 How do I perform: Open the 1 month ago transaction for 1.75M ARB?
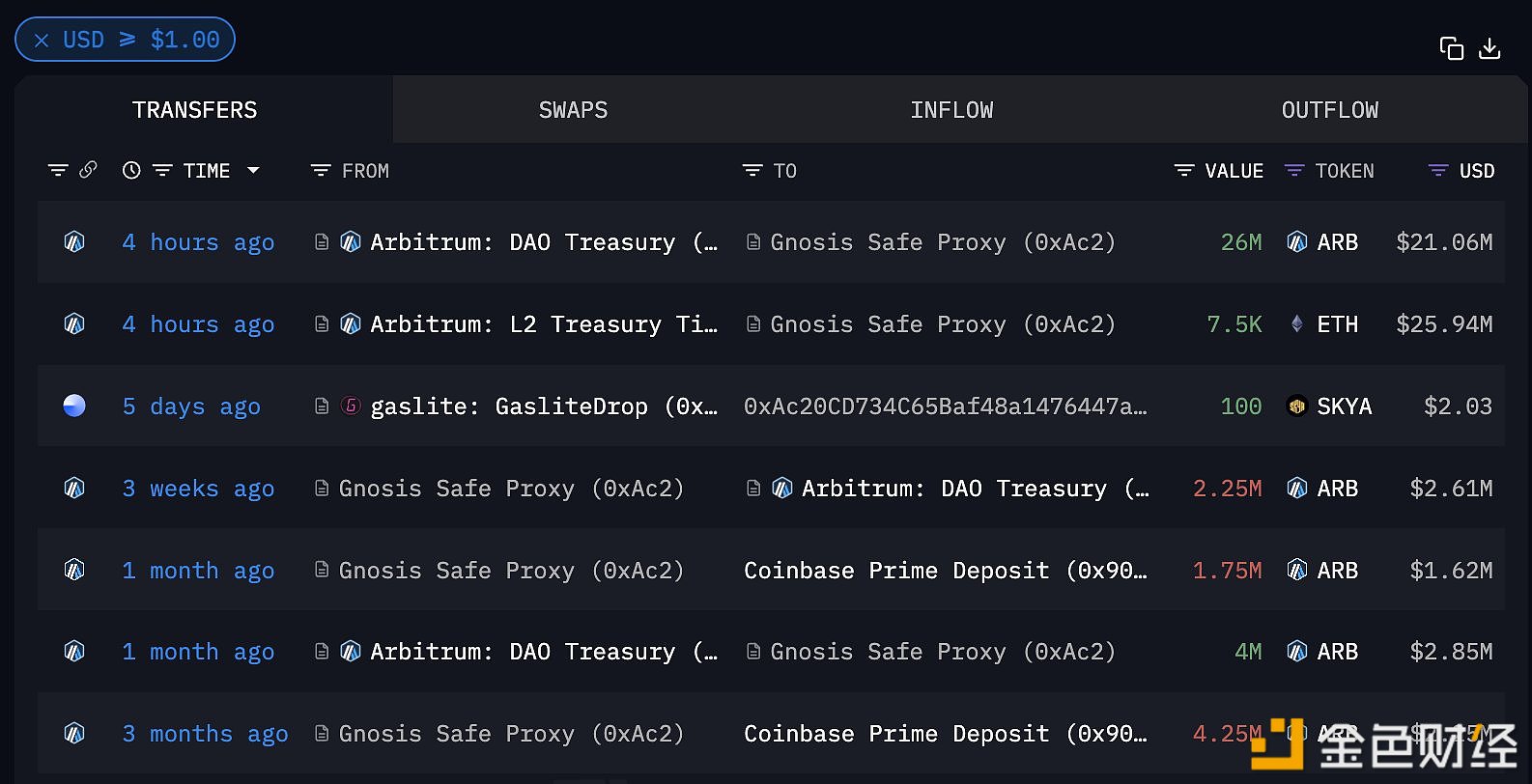(x=198, y=571)
